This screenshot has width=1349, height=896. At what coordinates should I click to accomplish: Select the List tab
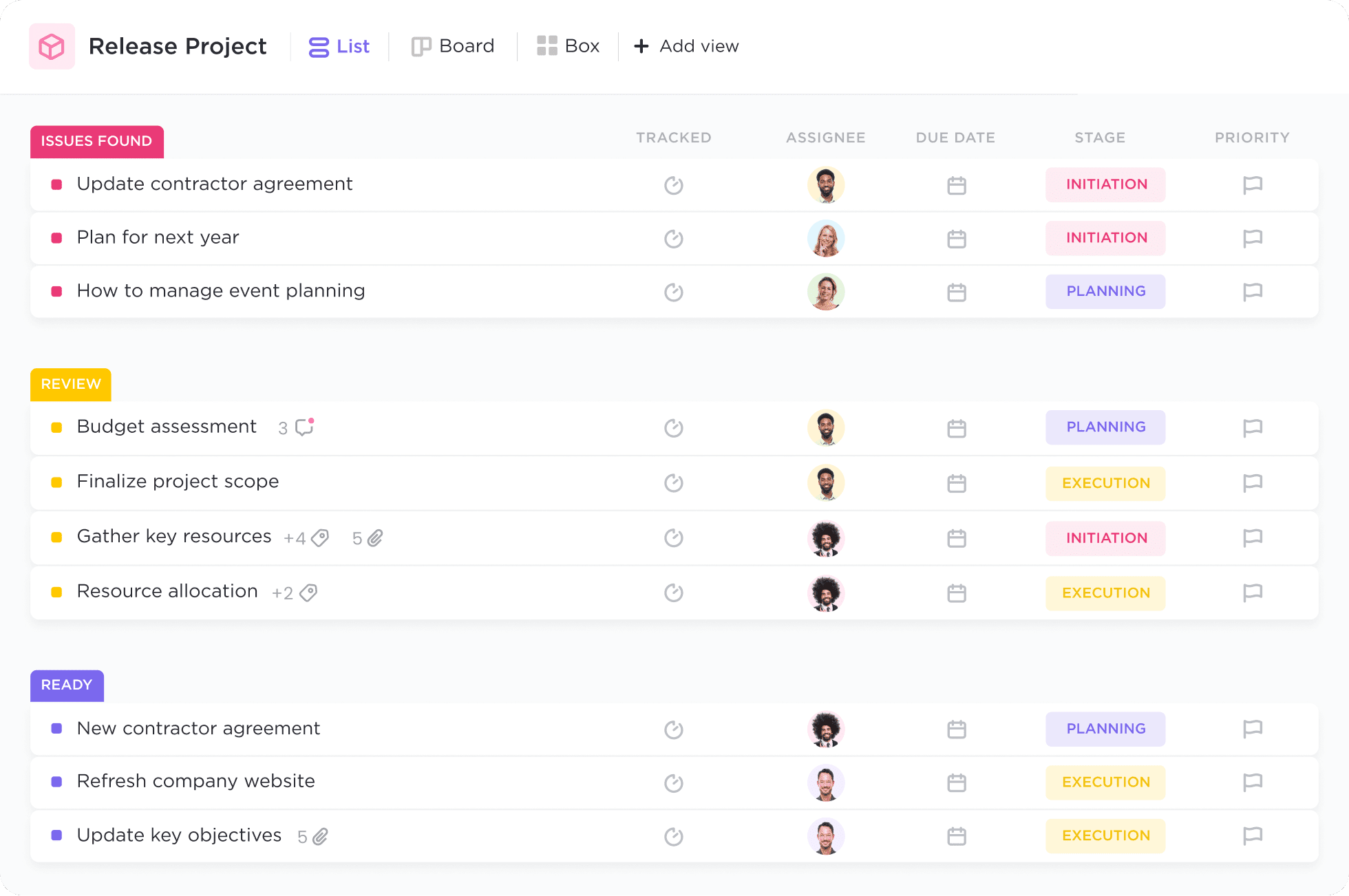click(x=339, y=46)
